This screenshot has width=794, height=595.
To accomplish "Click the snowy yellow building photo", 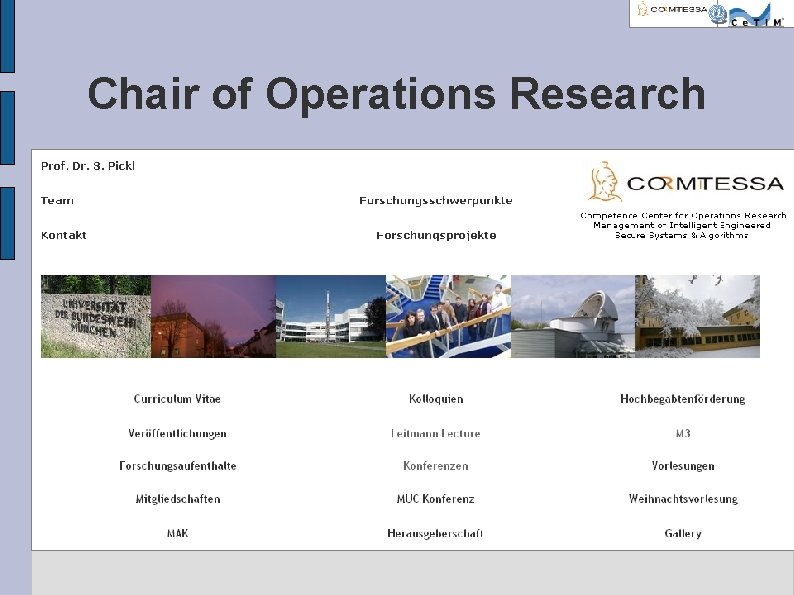I will point(697,316).
